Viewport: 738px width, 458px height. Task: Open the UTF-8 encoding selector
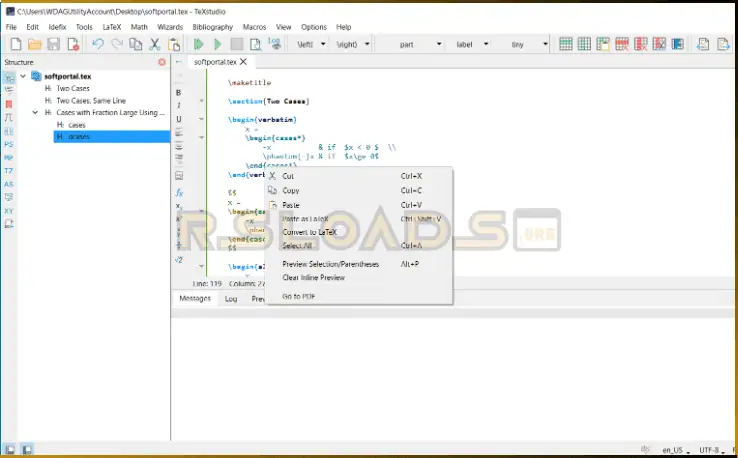(x=711, y=450)
